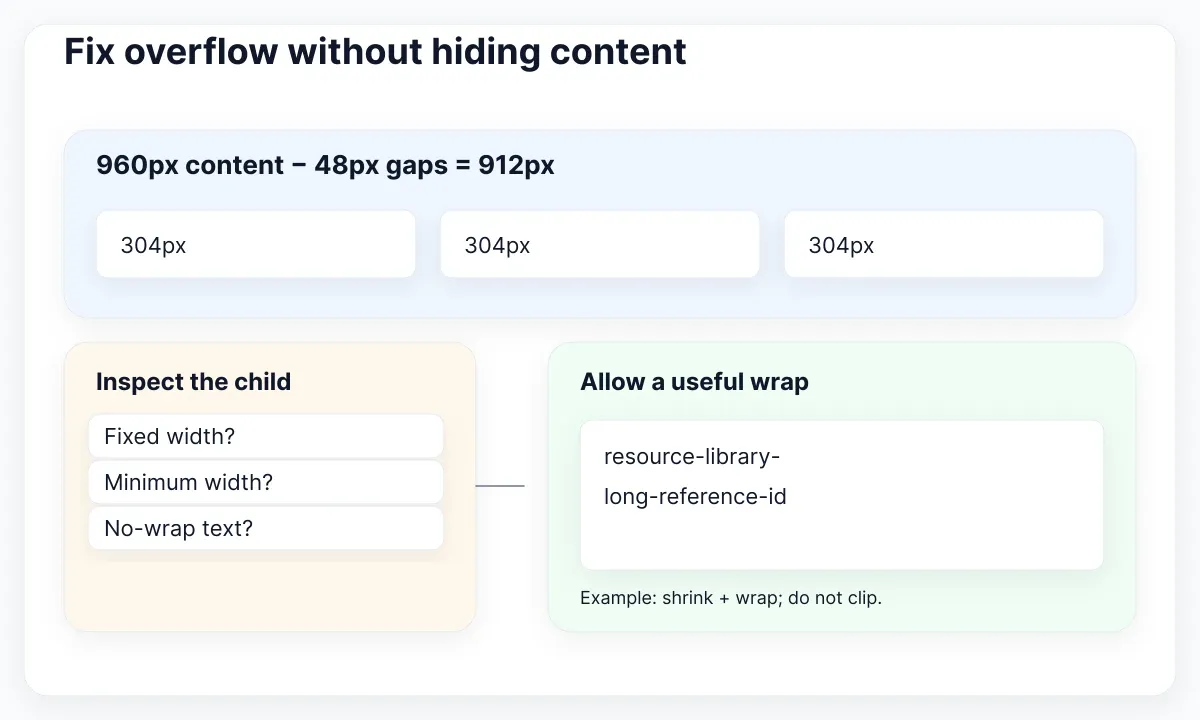Click the 'Example: shrink + wrap; do not clip.' caption
1200x720 pixels.
tap(731, 598)
